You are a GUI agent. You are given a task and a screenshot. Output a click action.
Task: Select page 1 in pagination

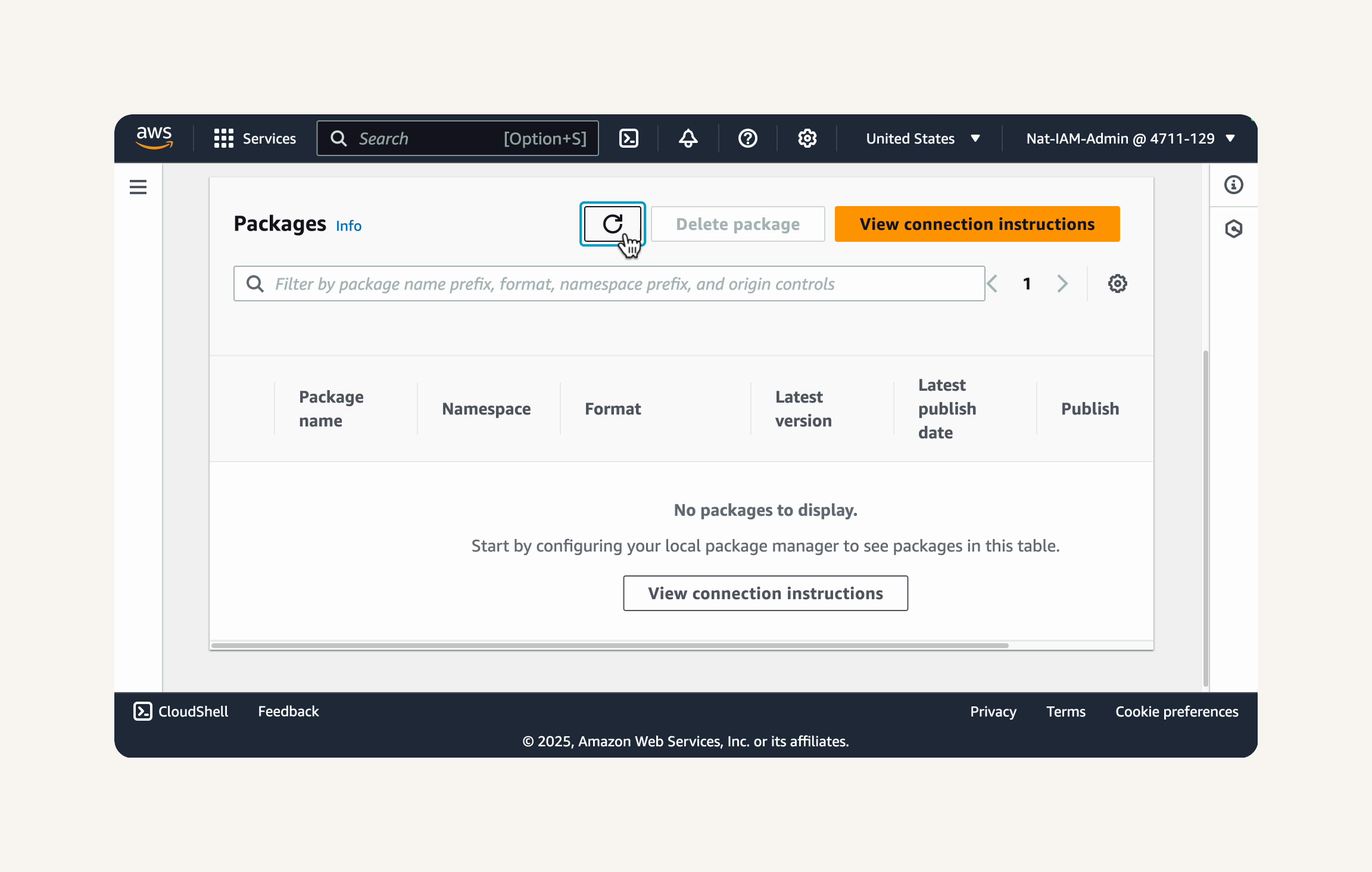coord(1027,284)
